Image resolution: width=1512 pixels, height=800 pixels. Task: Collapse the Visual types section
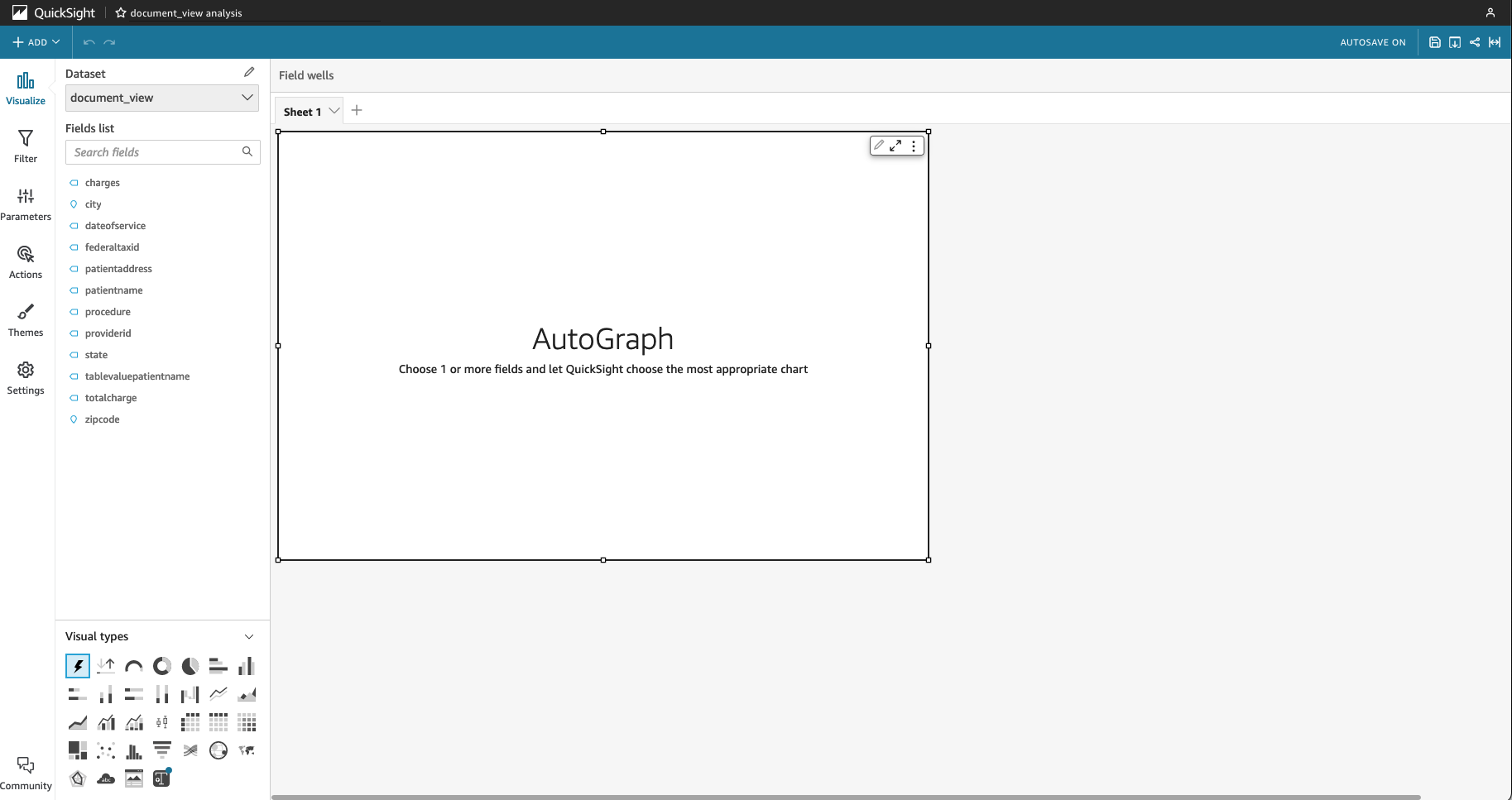pyautogui.click(x=248, y=636)
